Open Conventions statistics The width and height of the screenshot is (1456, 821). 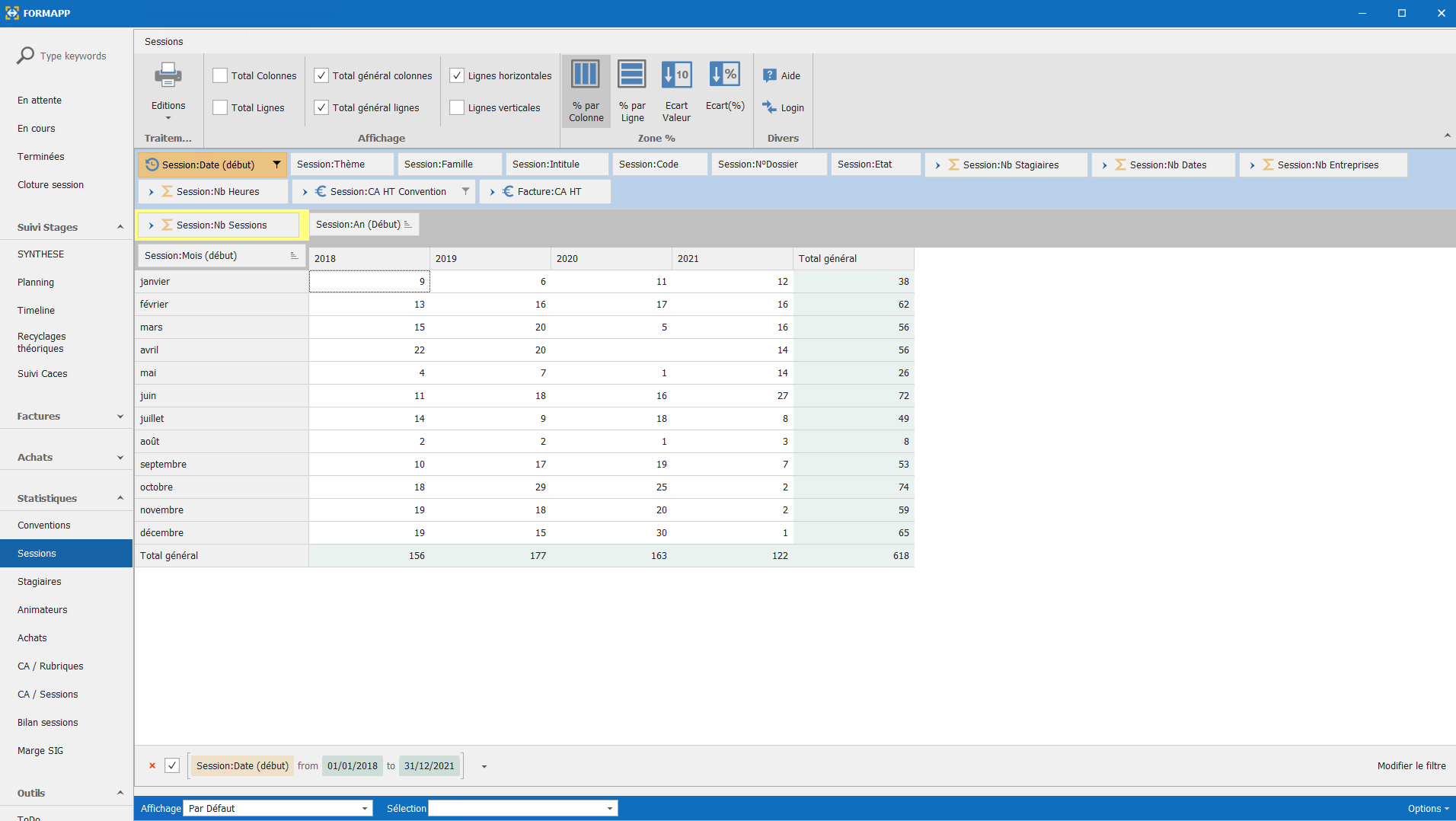click(x=43, y=525)
